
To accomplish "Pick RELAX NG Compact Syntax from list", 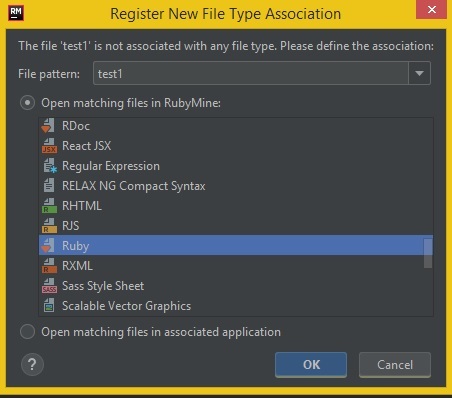I will pos(236,186).
